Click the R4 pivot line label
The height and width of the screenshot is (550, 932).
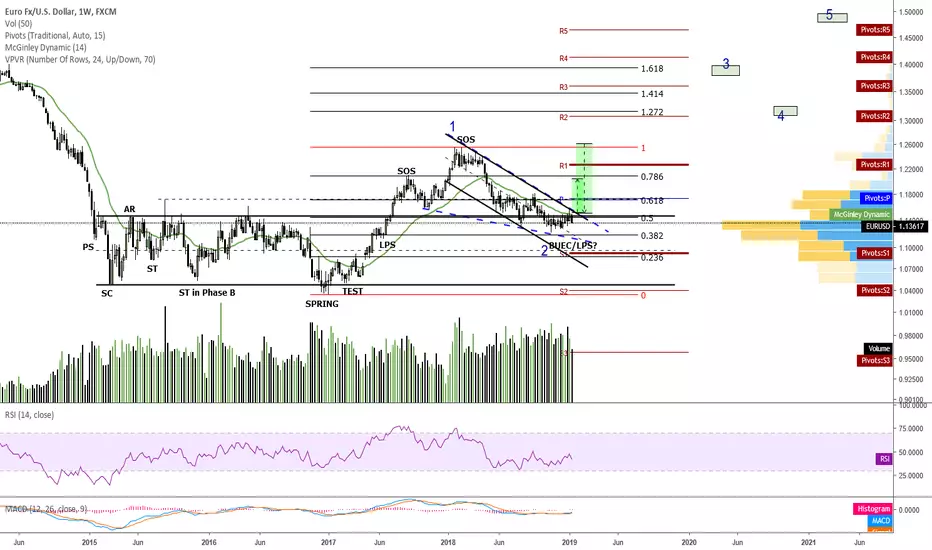[x=563, y=58]
